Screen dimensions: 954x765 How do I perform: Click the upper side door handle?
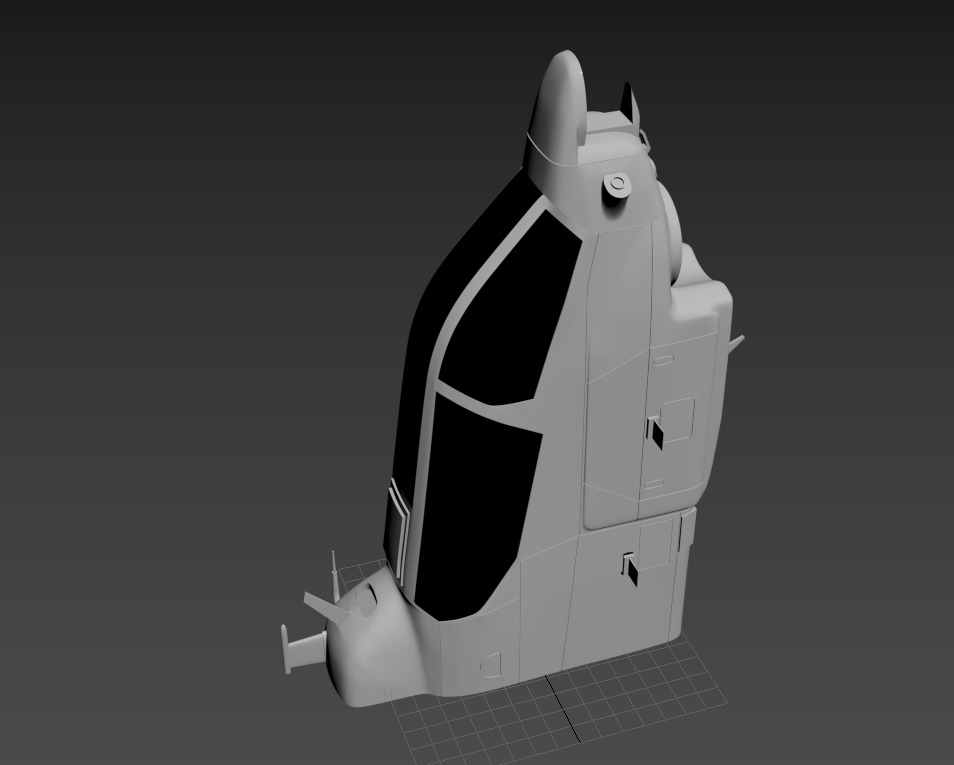[x=655, y=432]
